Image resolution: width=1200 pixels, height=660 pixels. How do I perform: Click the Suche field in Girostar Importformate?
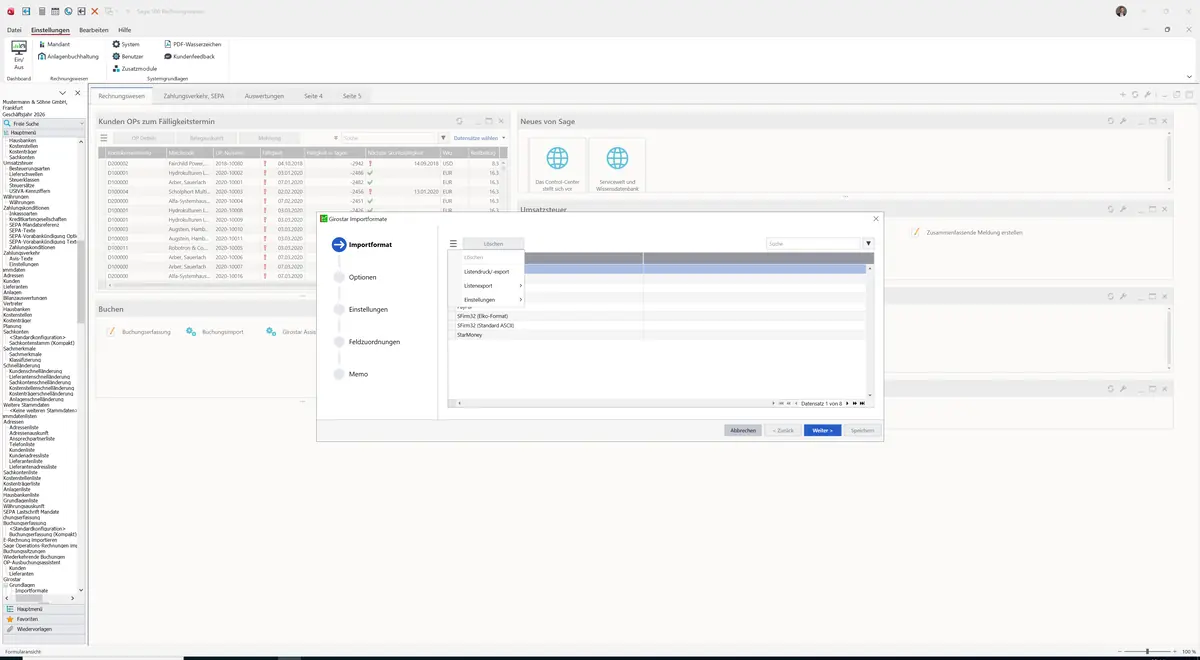pyautogui.click(x=813, y=243)
